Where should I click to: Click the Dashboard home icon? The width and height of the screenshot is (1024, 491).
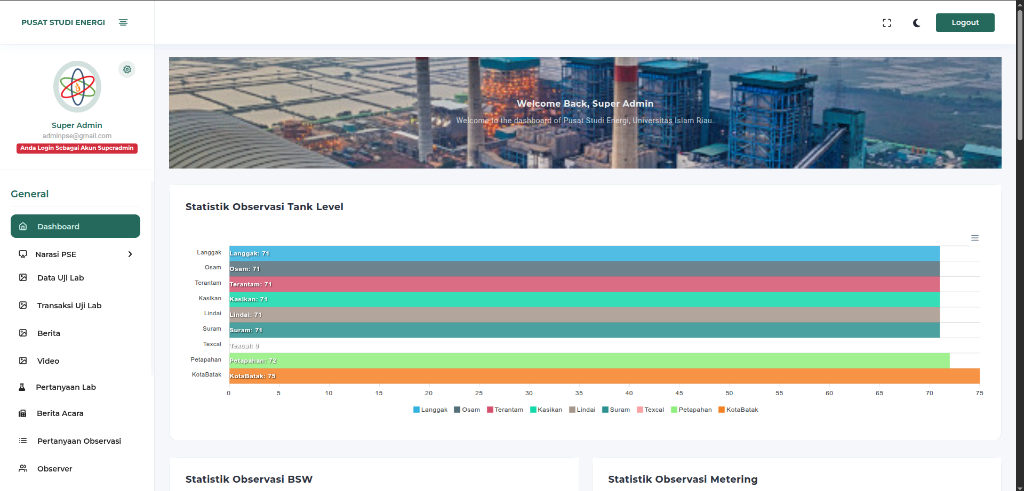pos(23,227)
